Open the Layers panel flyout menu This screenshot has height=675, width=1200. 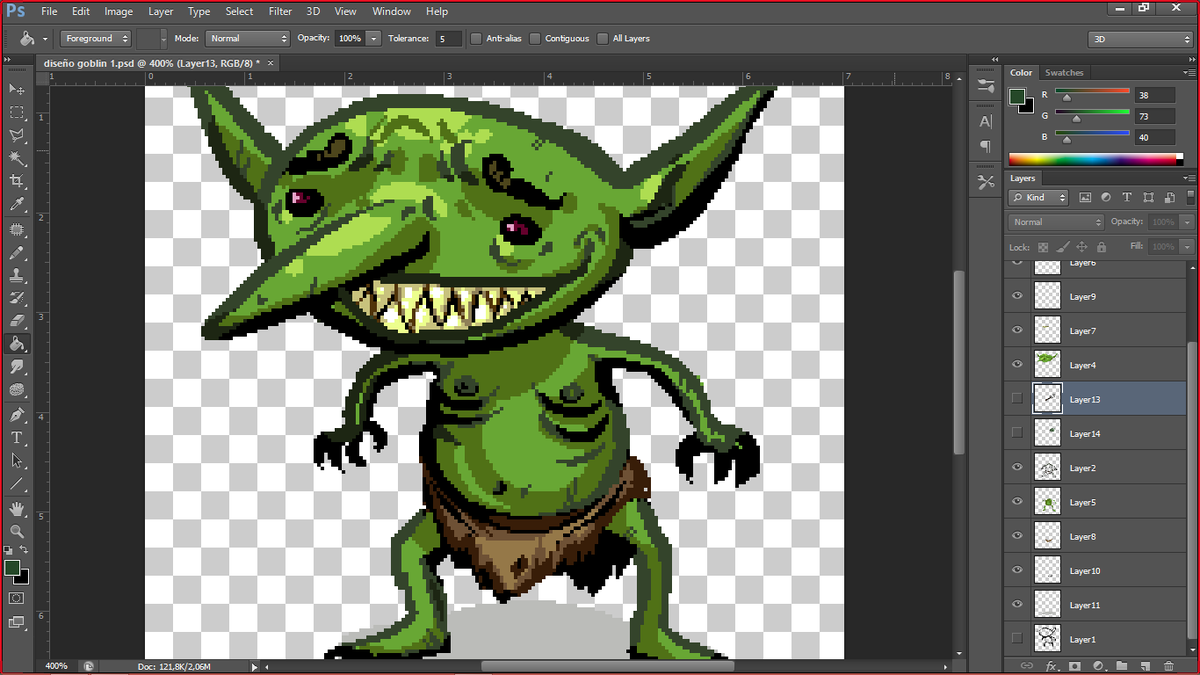tap(1189, 179)
